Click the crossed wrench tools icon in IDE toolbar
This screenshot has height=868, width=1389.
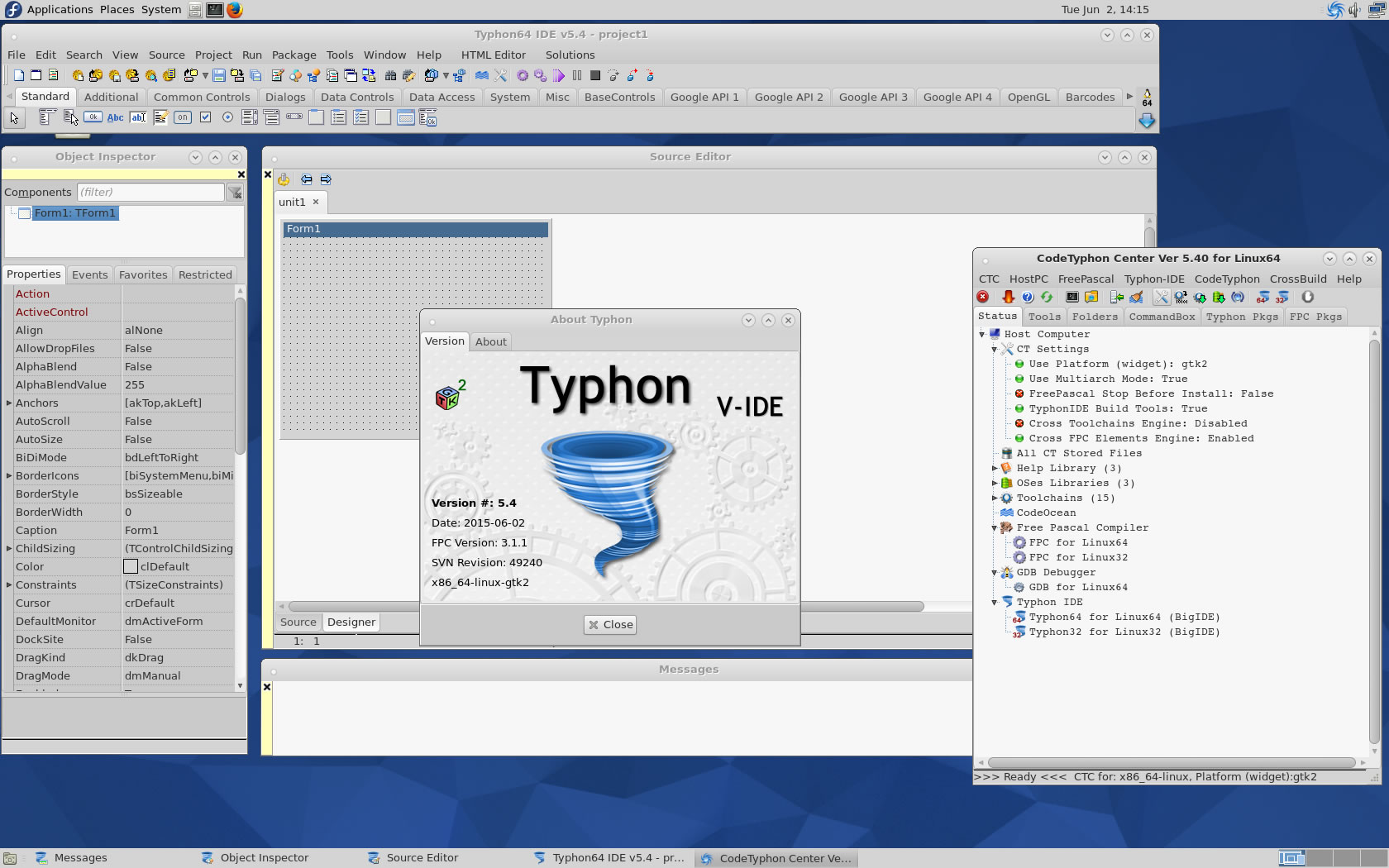click(500, 75)
